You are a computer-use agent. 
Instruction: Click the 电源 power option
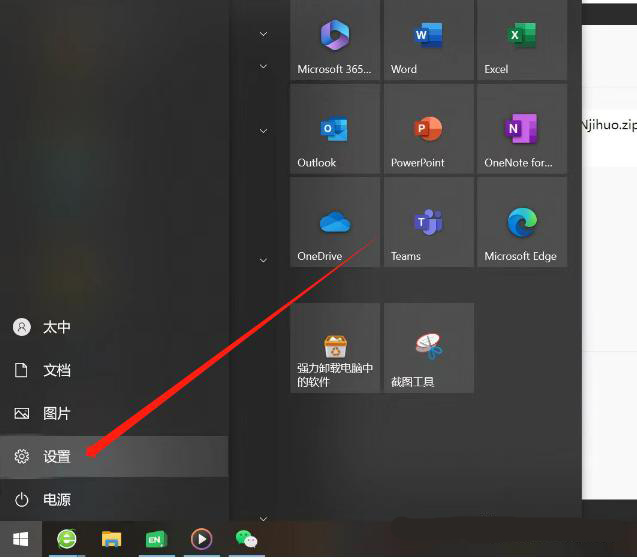[x=114, y=499]
